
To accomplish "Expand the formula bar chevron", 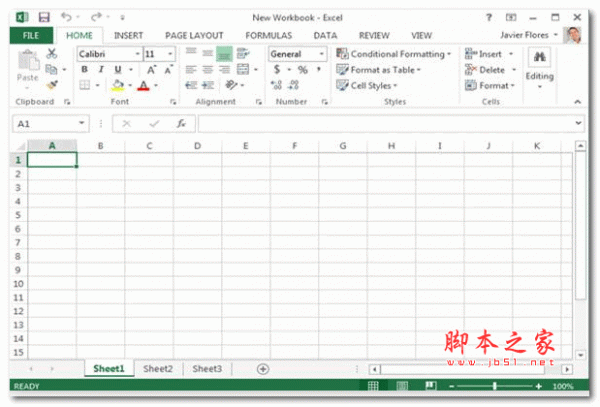I will pos(578,123).
